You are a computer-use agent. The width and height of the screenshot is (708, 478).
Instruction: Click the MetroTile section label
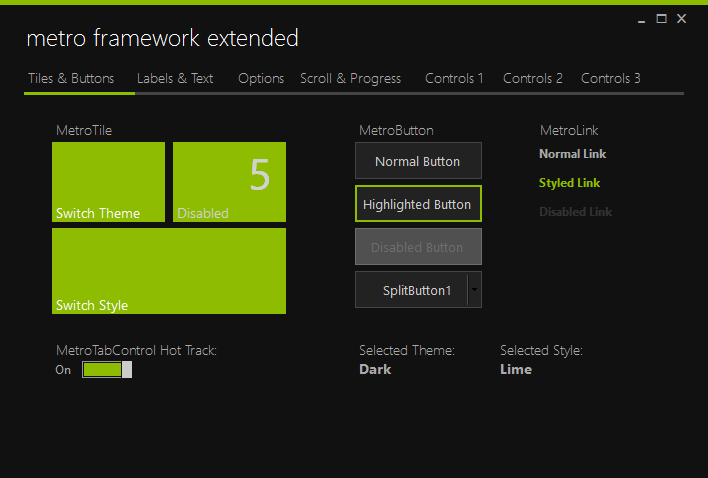point(84,130)
